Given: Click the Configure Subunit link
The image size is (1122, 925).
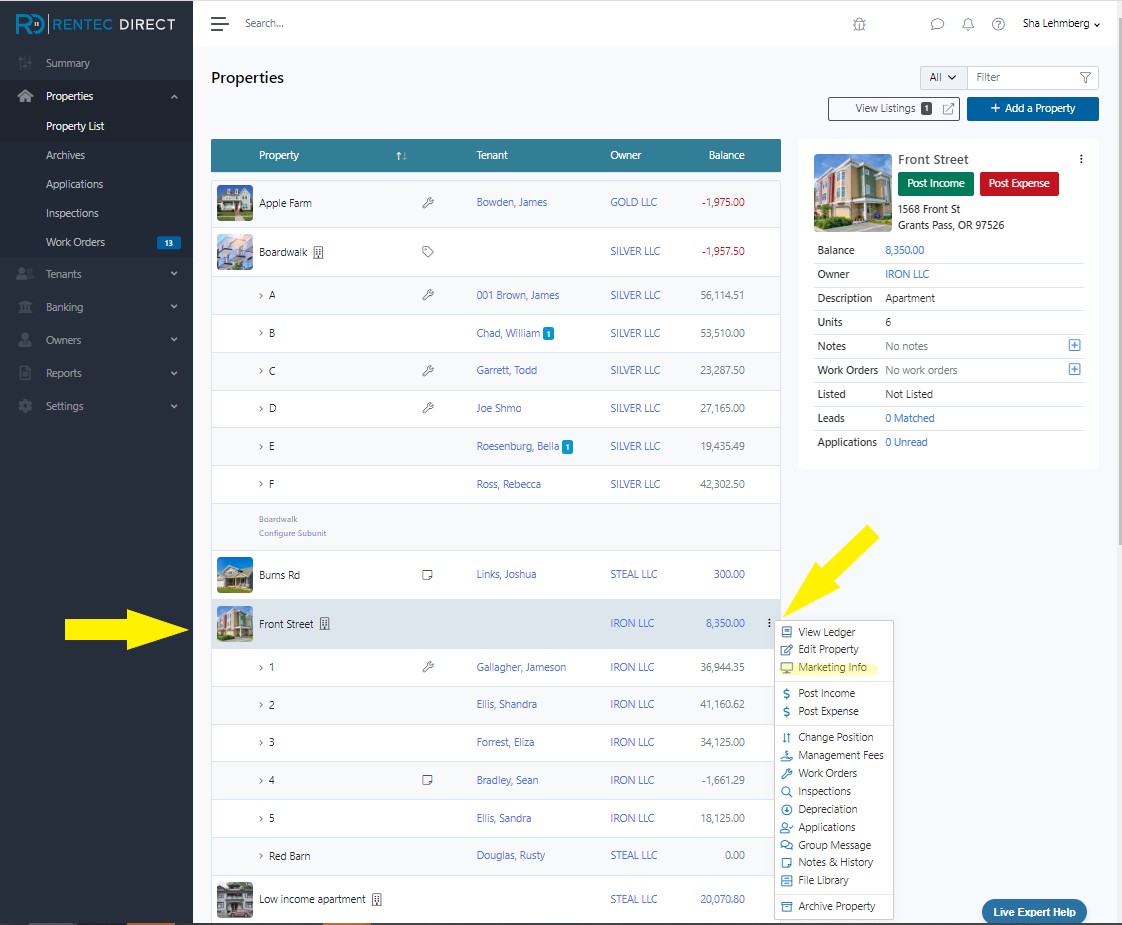Looking at the screenshot, I should 293,534.
